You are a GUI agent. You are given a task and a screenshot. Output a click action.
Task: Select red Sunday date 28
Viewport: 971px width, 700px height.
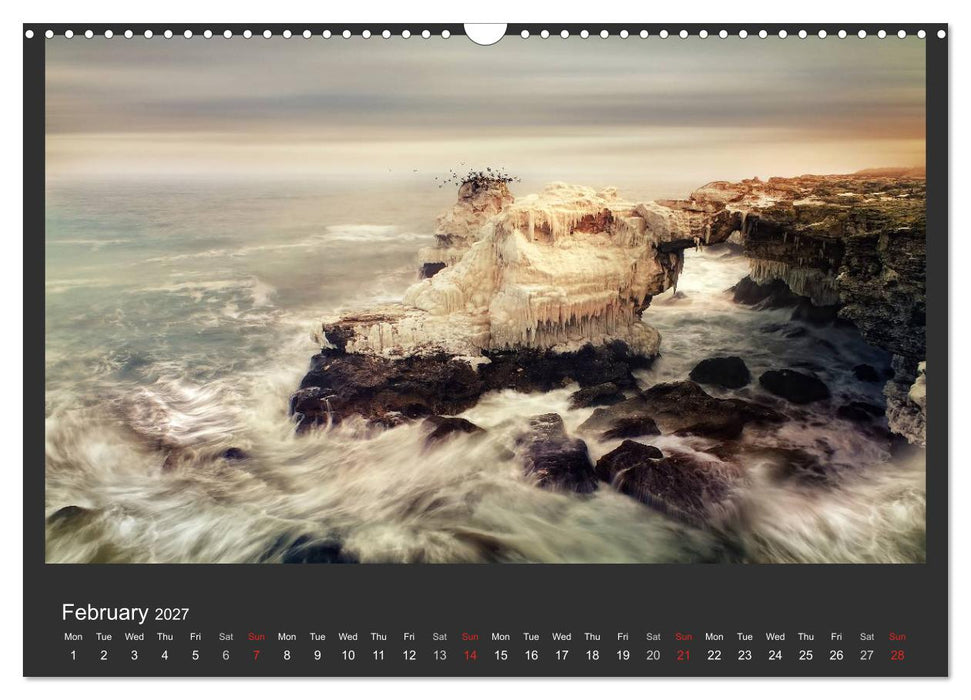897,655
